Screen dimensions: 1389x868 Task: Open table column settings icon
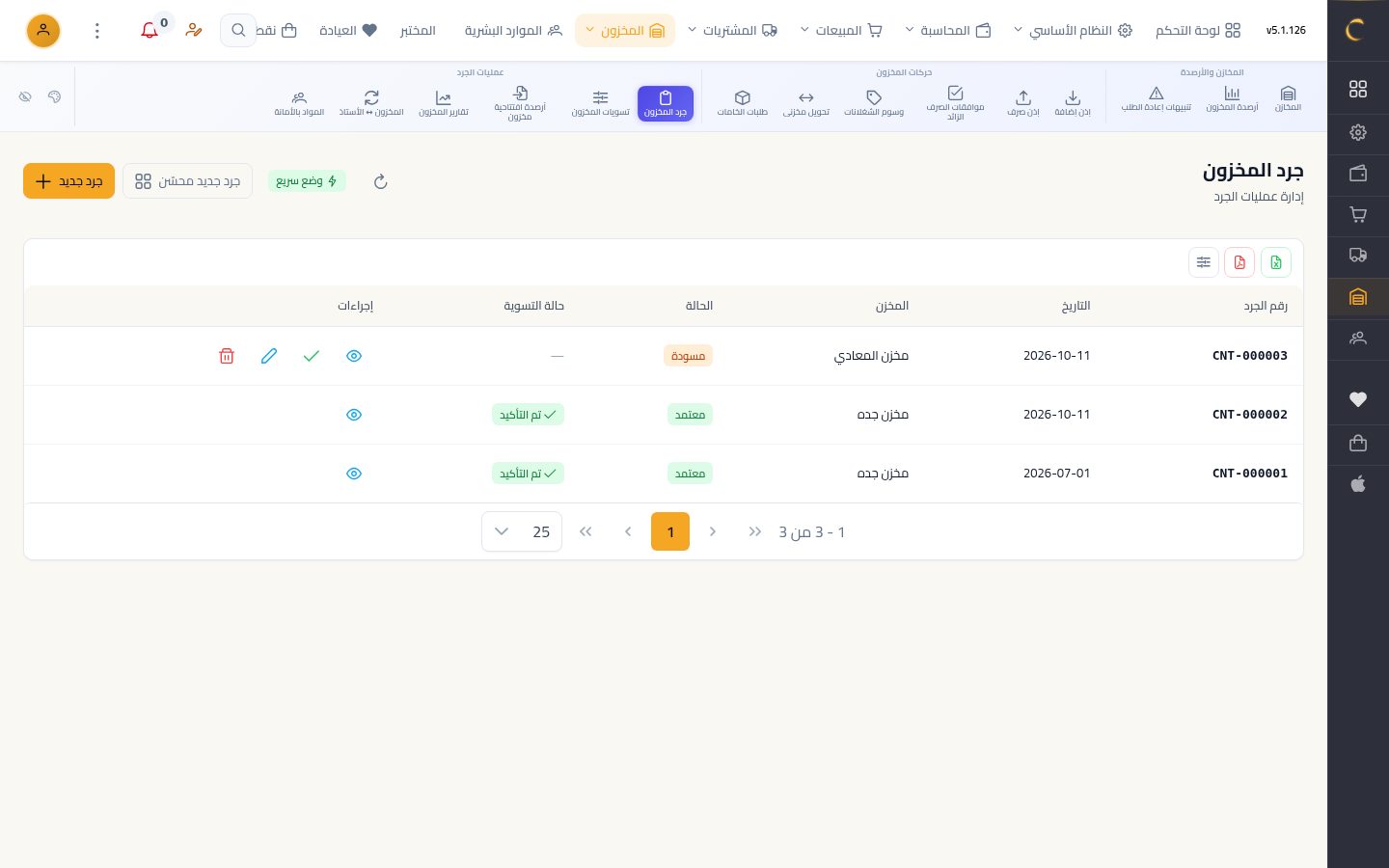[1204, 262]
